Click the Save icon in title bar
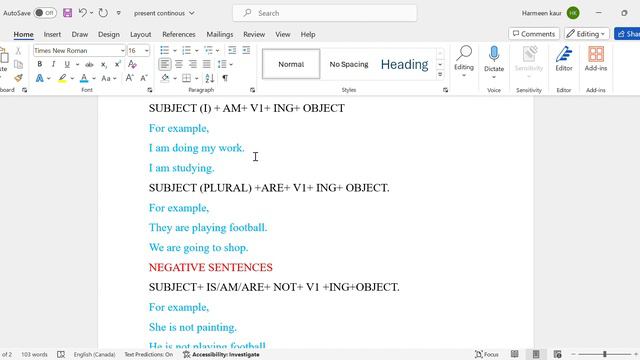 (x=67, y=13)
